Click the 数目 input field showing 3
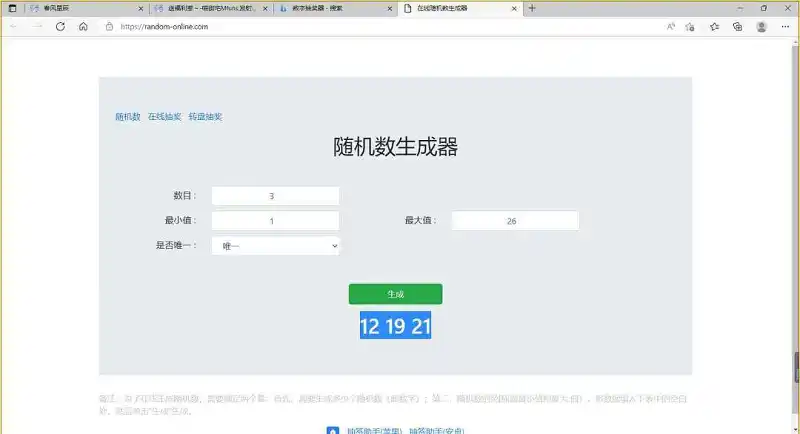Viewport: 800px width, 434px height. click(x=276, y=196)
